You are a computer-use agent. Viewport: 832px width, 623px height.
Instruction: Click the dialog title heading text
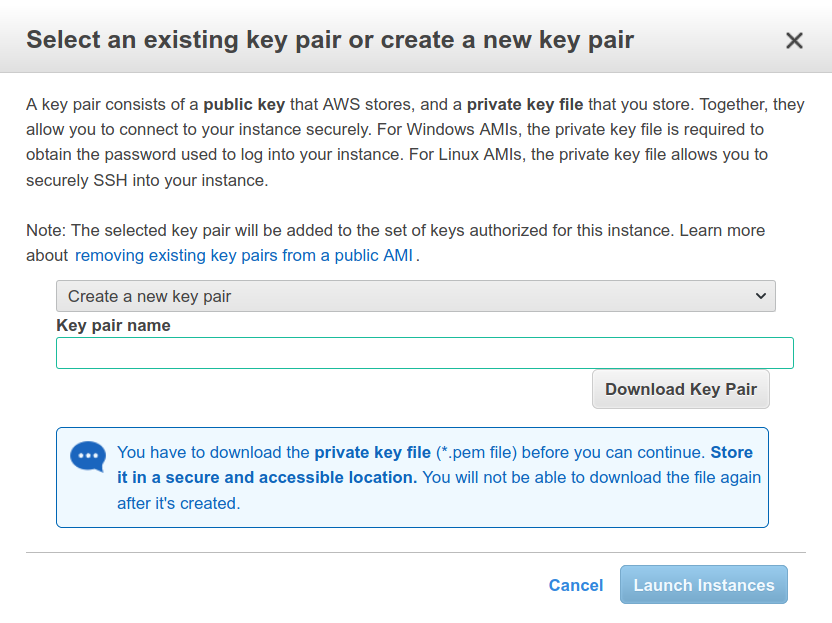pyautogui.click(x=330, y=40)
